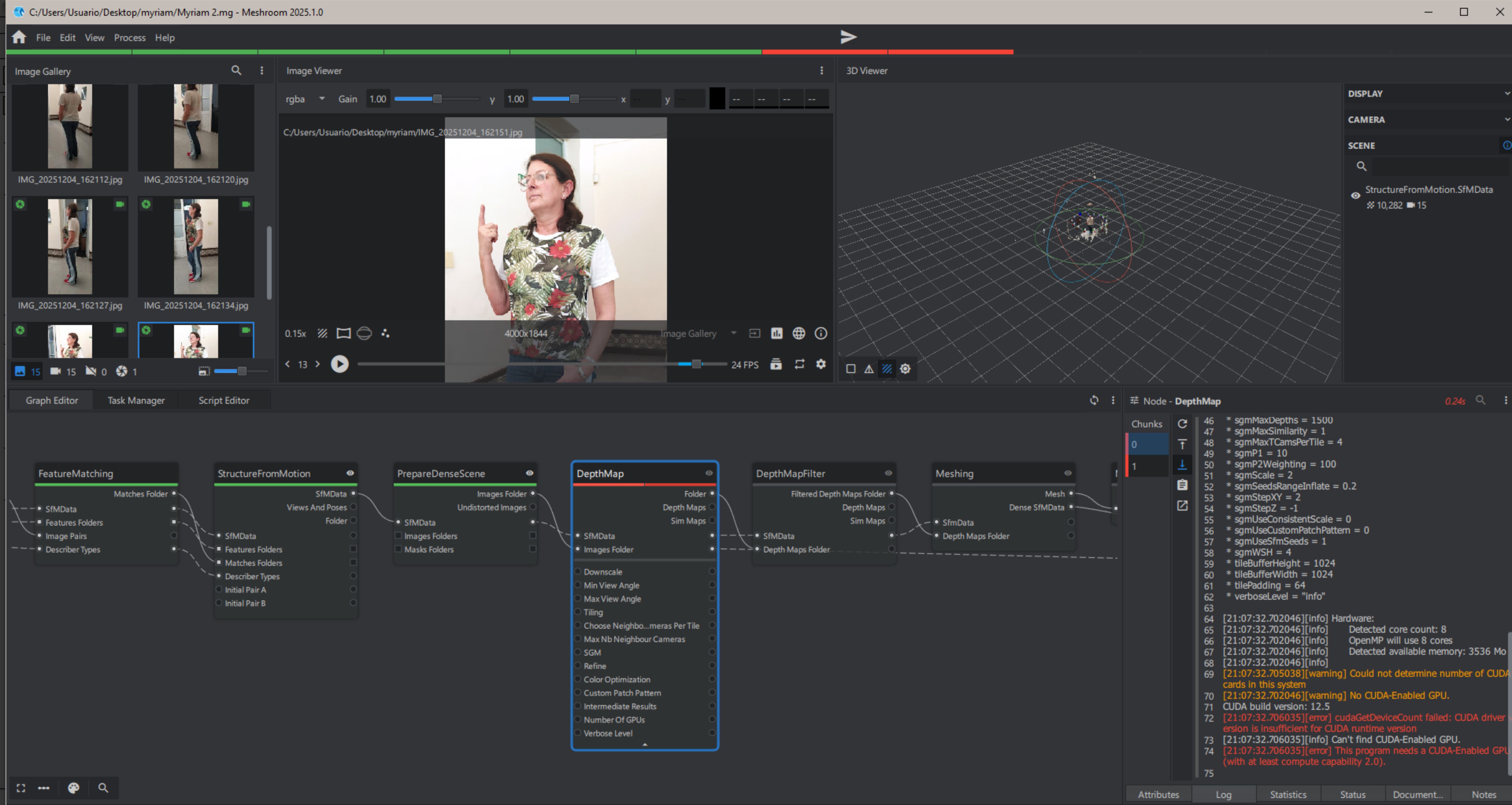
Task: Collapse DepthMap node attributes arrow
Action: [644, 744]
